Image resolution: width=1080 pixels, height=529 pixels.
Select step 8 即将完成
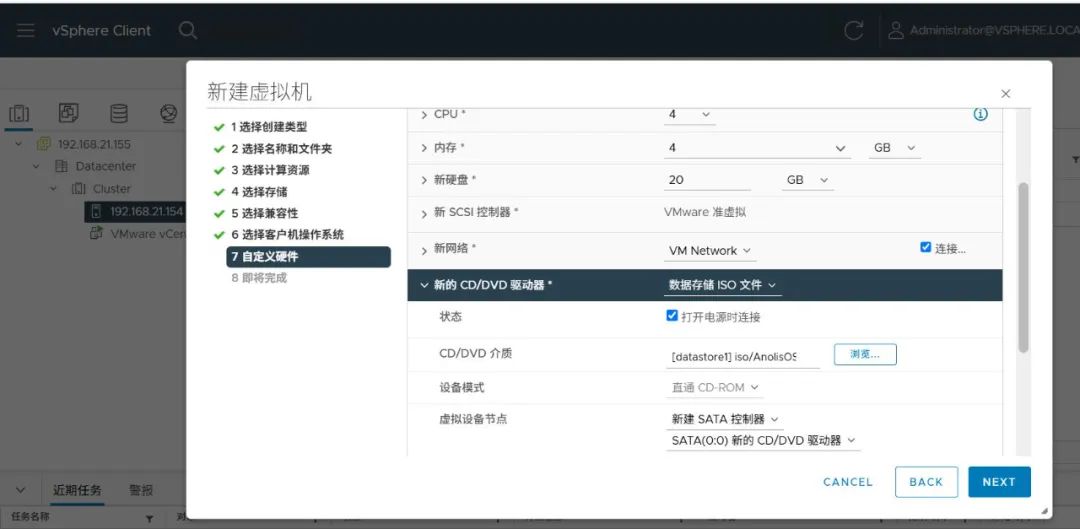point(259,278)
